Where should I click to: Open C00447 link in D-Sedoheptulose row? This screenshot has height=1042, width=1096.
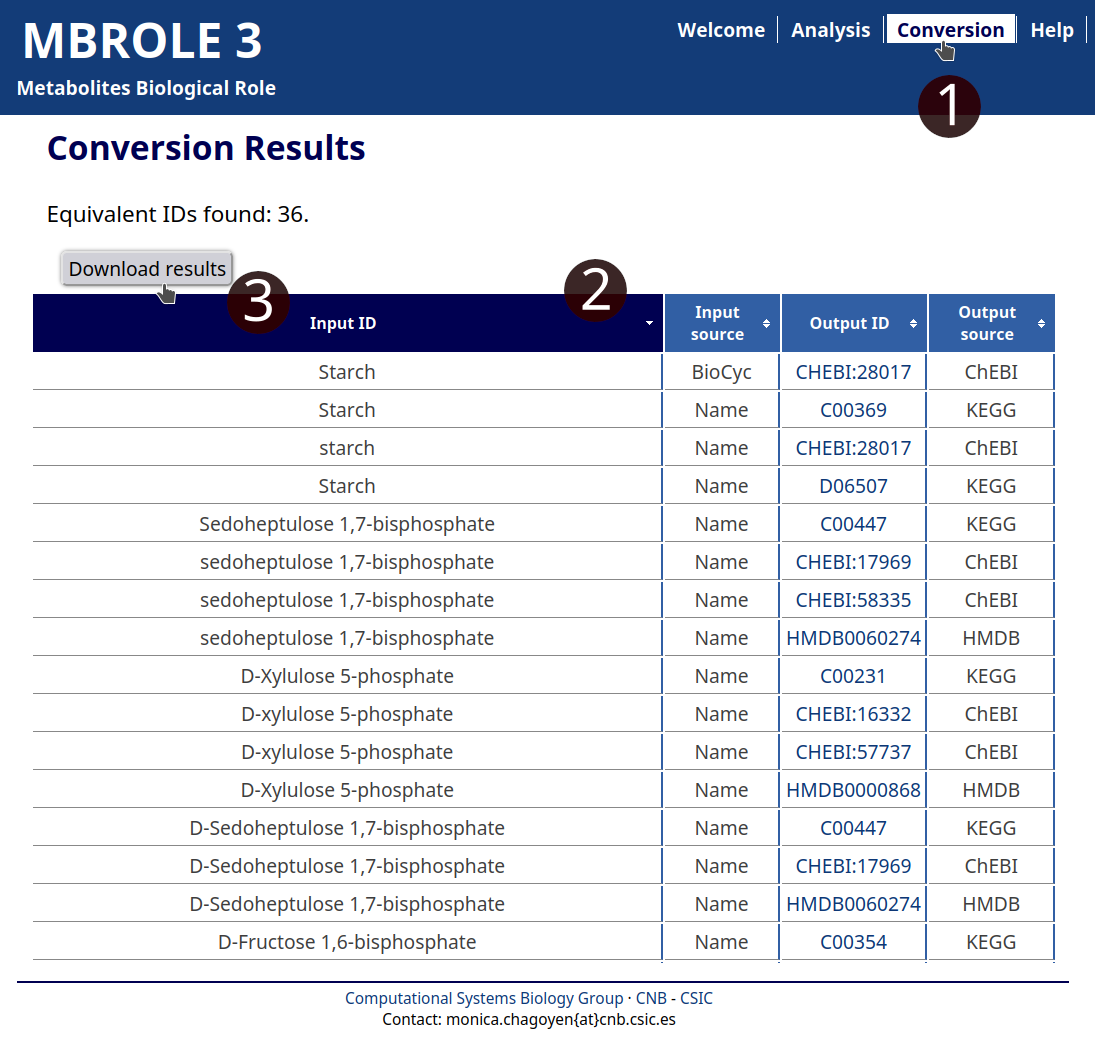tap(853, 827)
